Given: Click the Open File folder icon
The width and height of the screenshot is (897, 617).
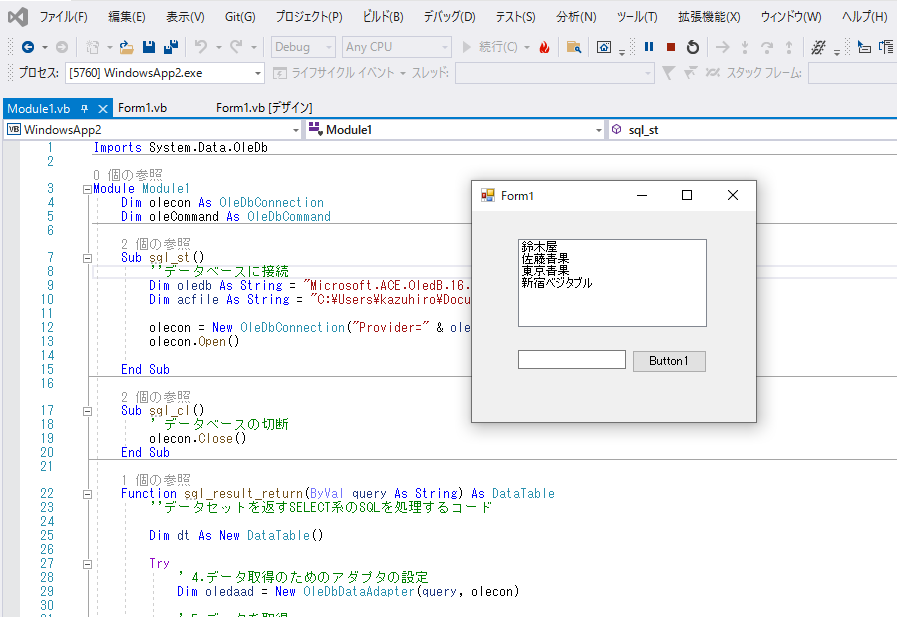Looking at the screenshot, I should [127, 47].
